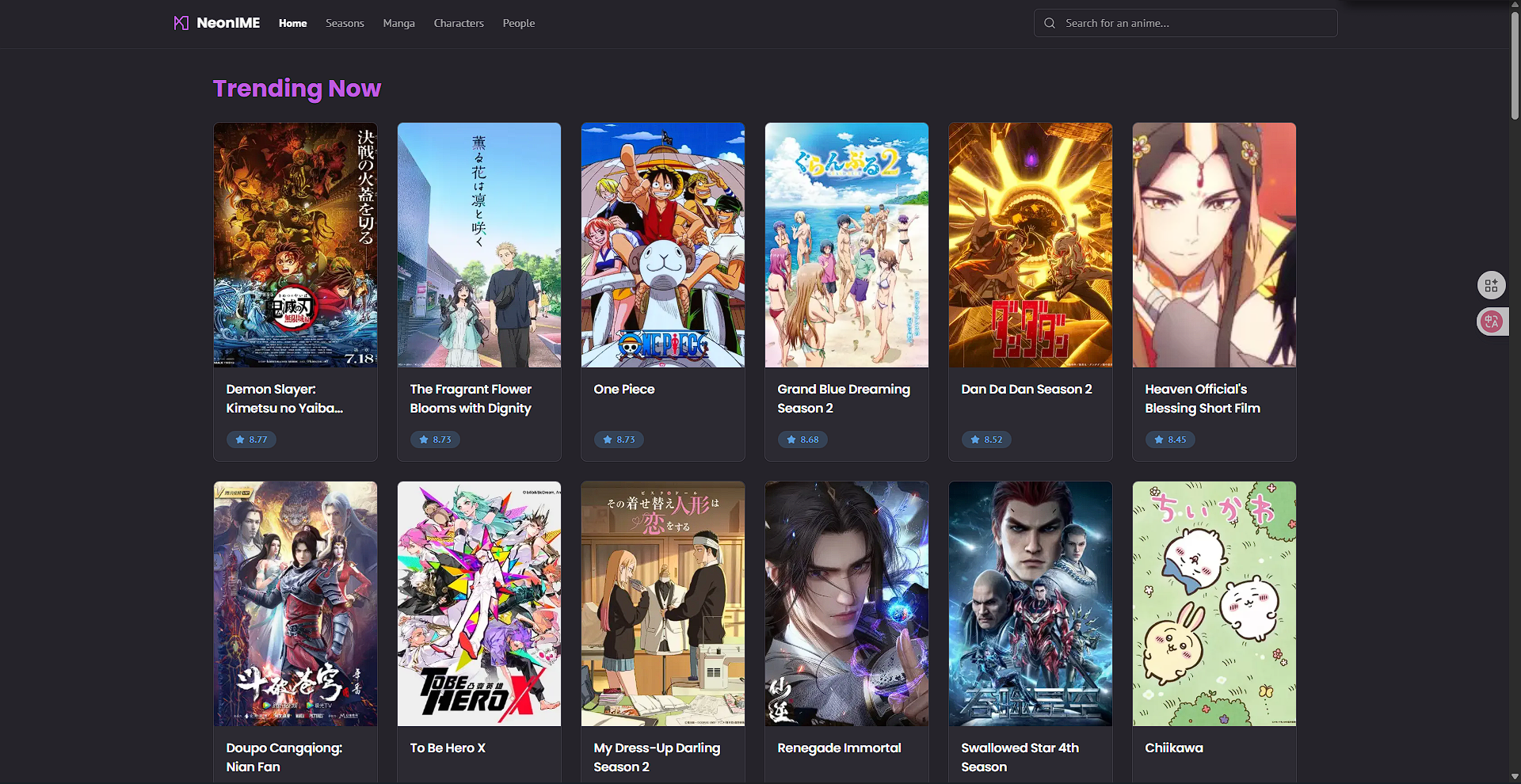Open Demon Slayer: Kimetsu no Yaiba title
This screenshot has width=1521, height=784.
coord(284,398)
